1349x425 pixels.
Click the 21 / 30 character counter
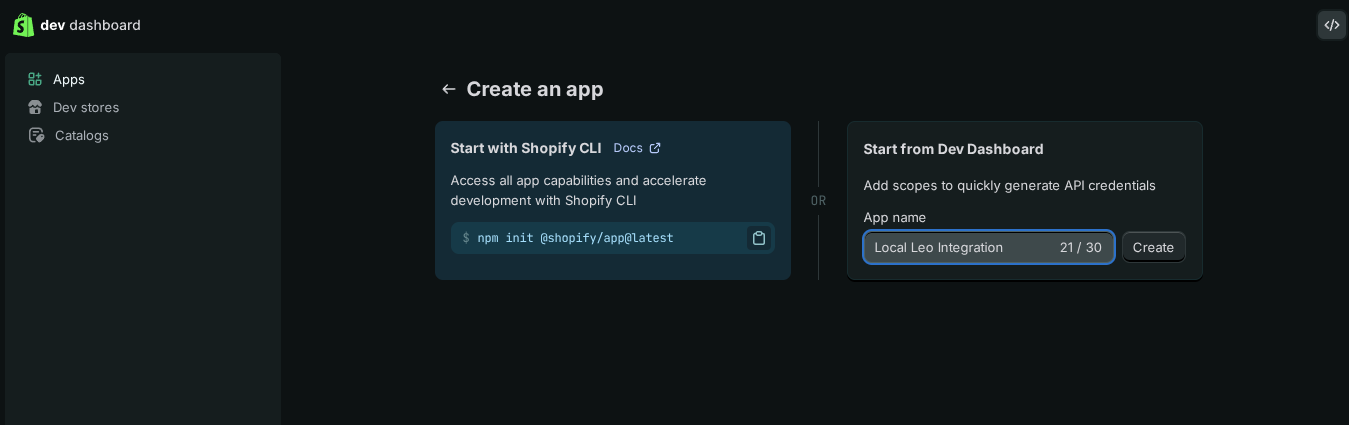pos(1080,247)
